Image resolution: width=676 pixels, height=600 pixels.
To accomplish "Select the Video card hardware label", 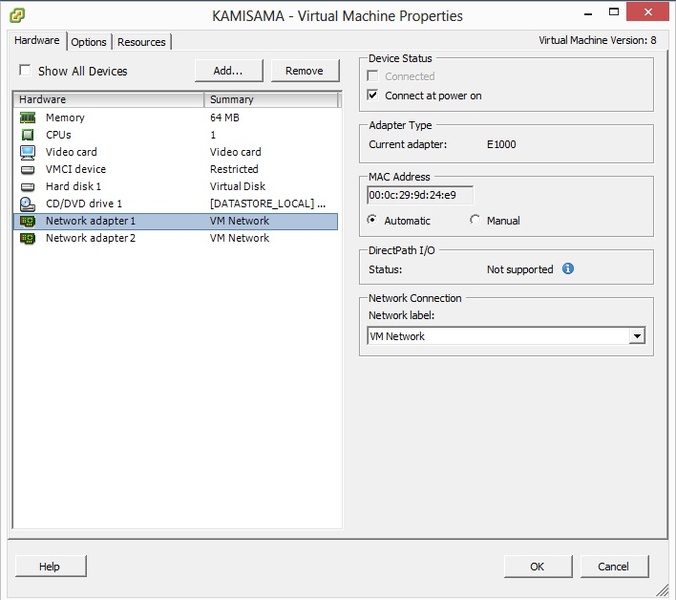I will tap(71, 152).
